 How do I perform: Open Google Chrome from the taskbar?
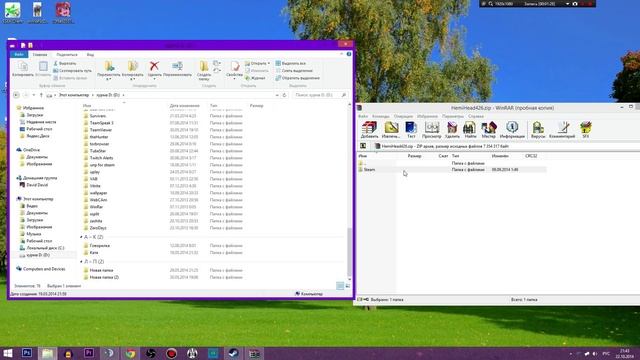(x=130, y=353)
